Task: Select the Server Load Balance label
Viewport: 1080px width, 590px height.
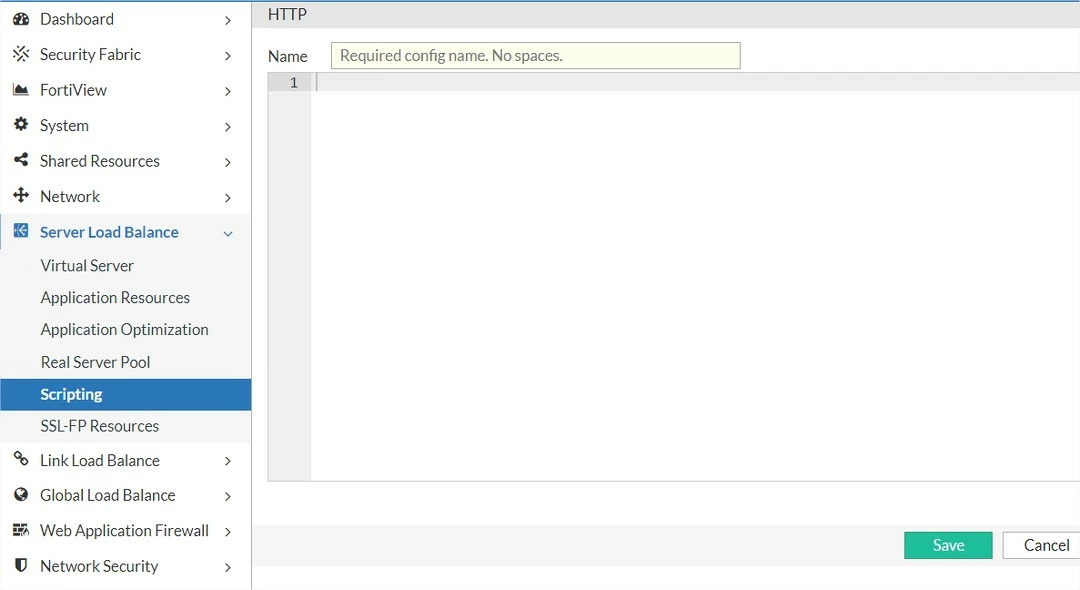Action: point(109,233)
